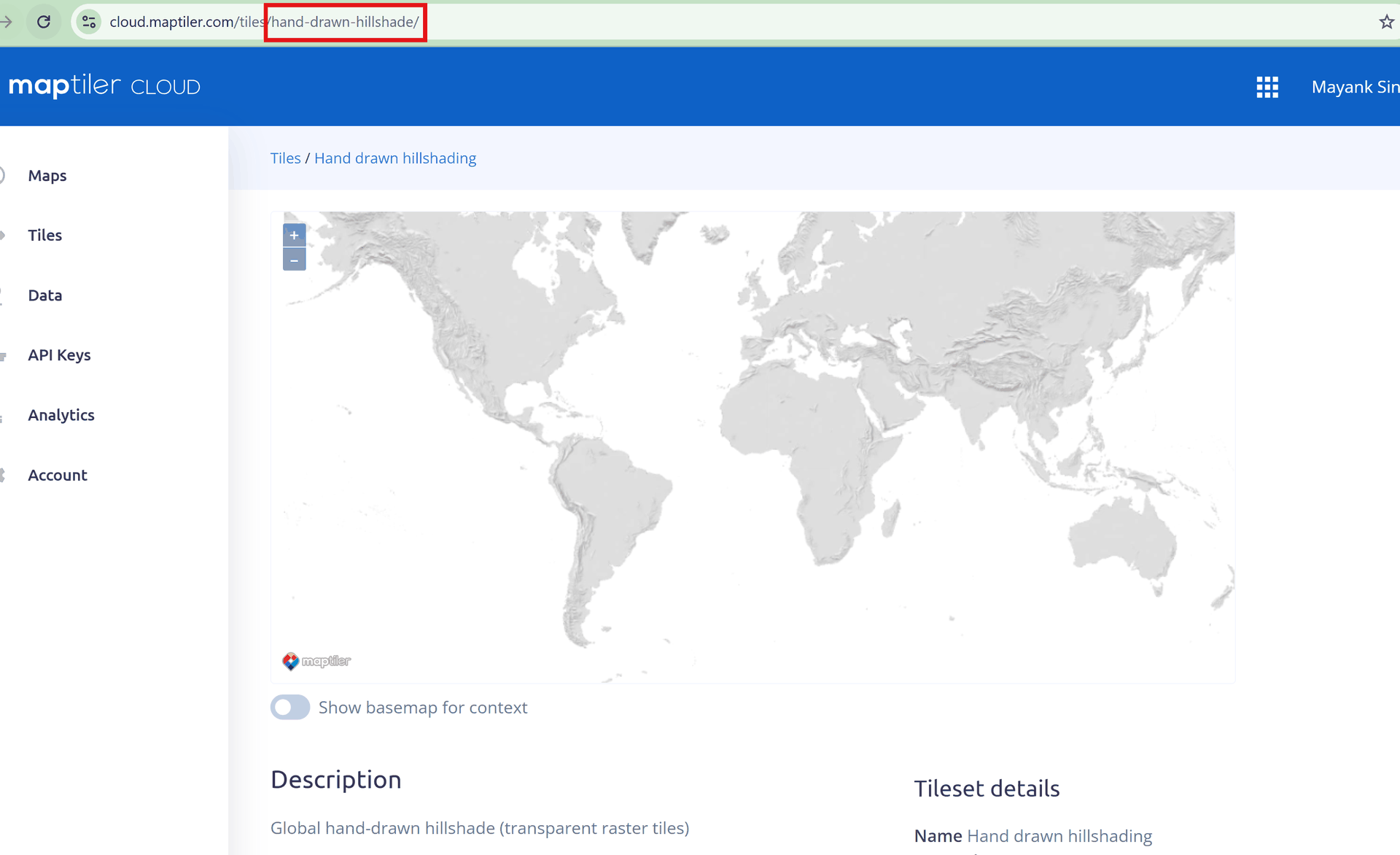Click the Tiles breadcrumb link
This screenshot has width=1400, height=855.
tap(285, 158)
